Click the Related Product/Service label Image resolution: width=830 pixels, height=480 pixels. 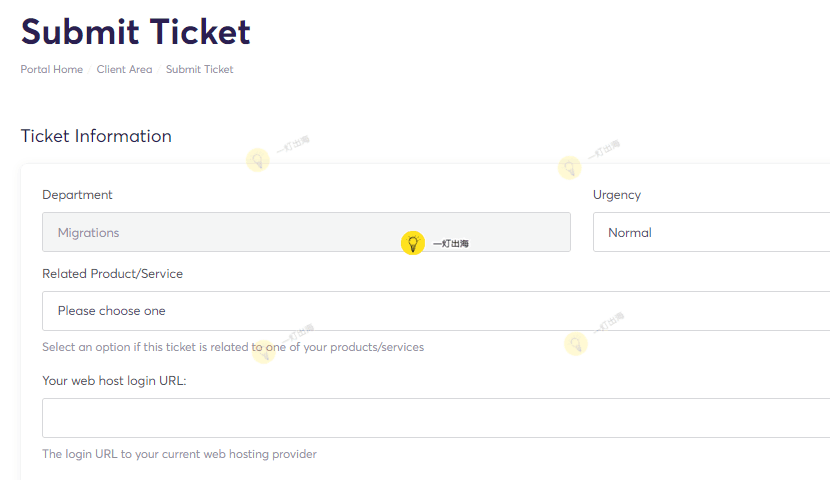pyautogui.click(x=112, y=273)
